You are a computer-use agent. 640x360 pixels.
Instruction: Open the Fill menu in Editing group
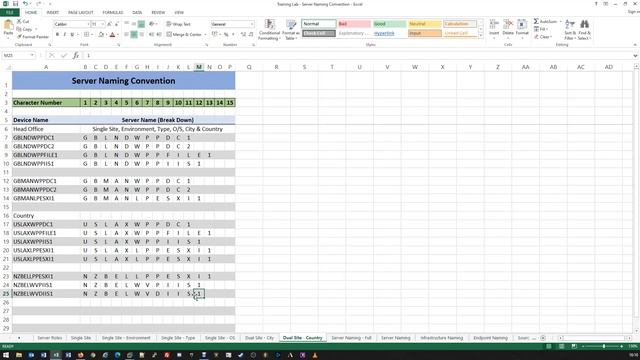click(540, 29)
